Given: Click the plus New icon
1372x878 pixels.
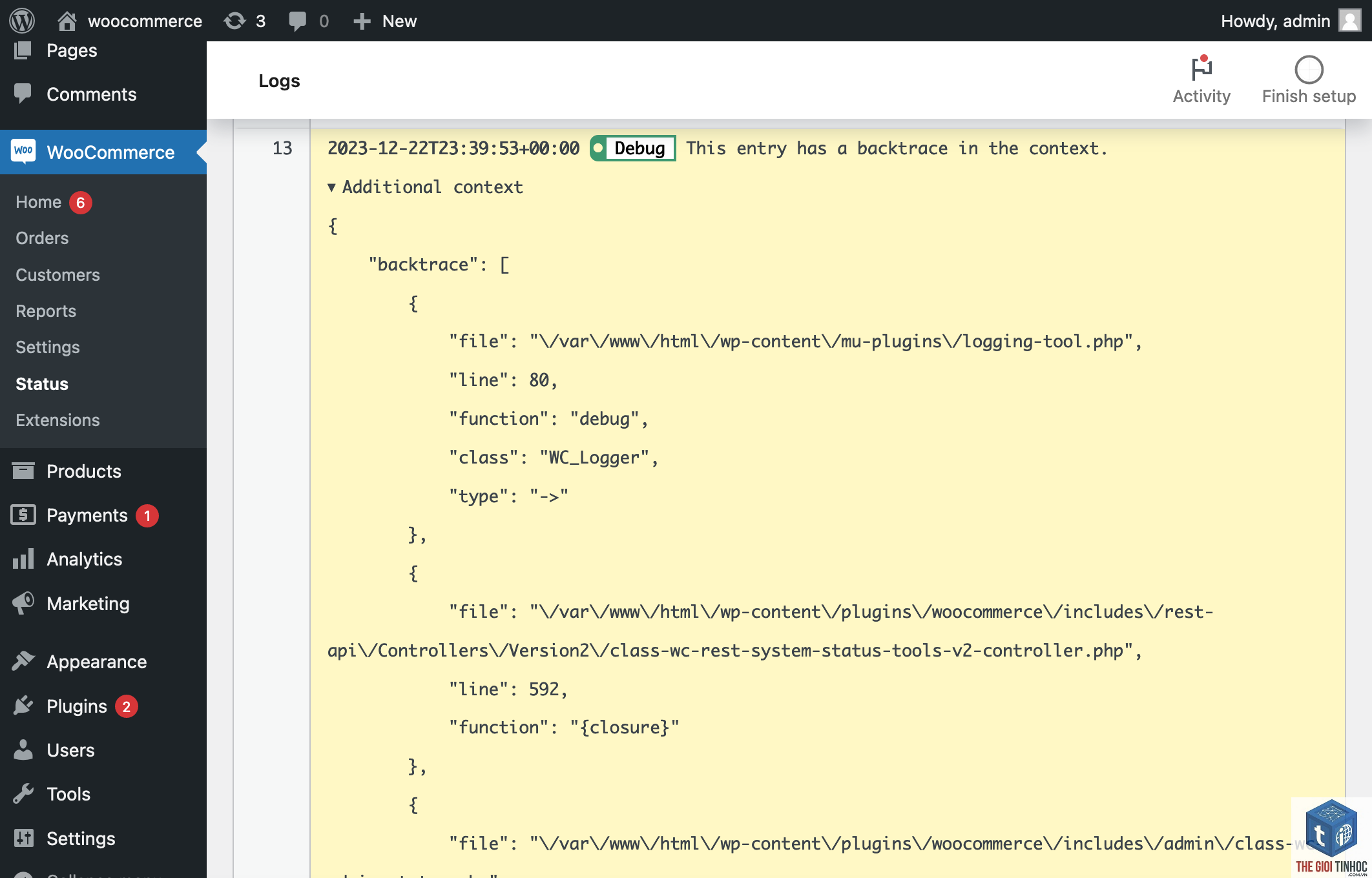Looking at the screenshot, I should [x=362, y=21].
